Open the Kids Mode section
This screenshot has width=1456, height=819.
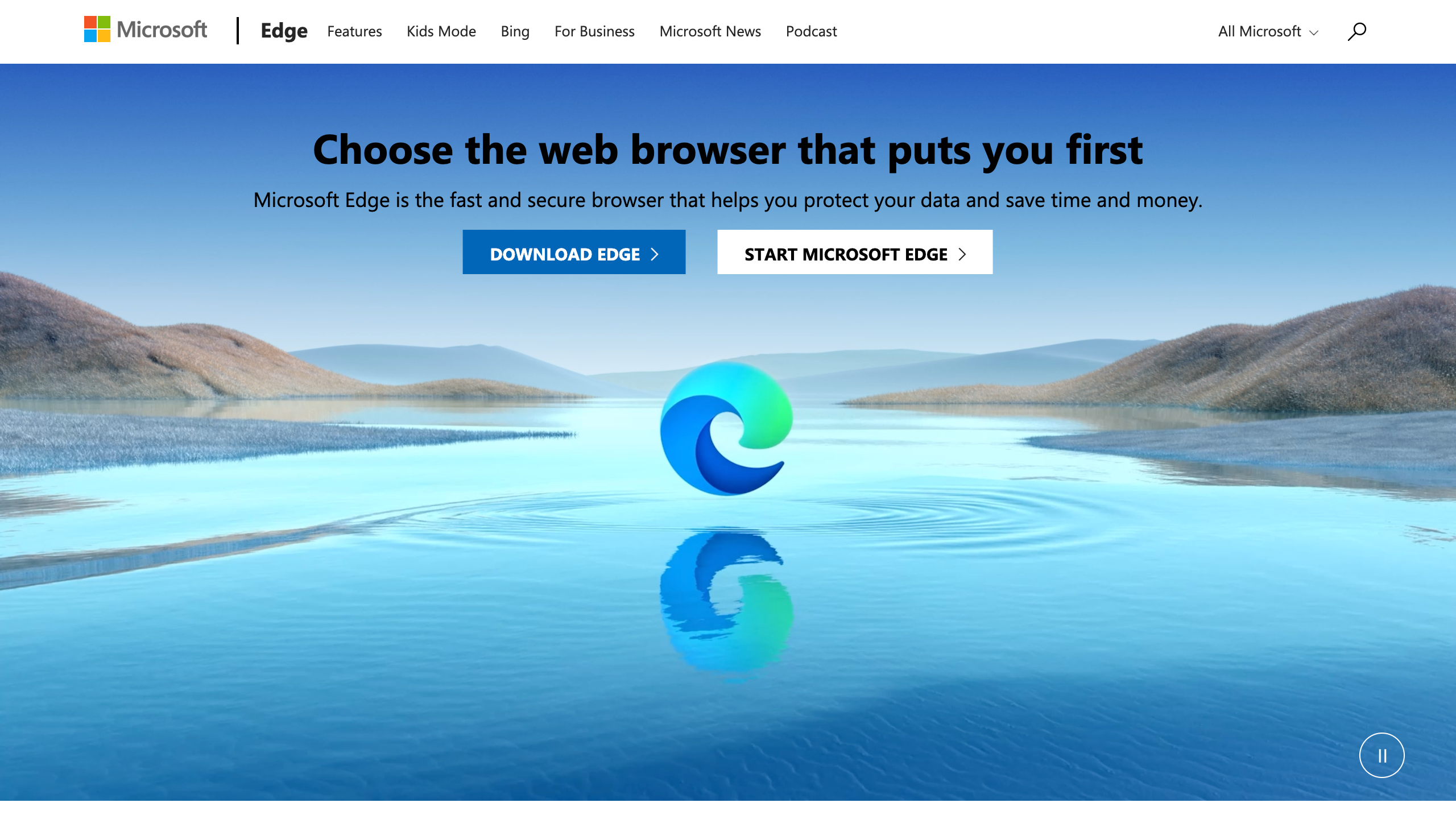coord(441,31)
